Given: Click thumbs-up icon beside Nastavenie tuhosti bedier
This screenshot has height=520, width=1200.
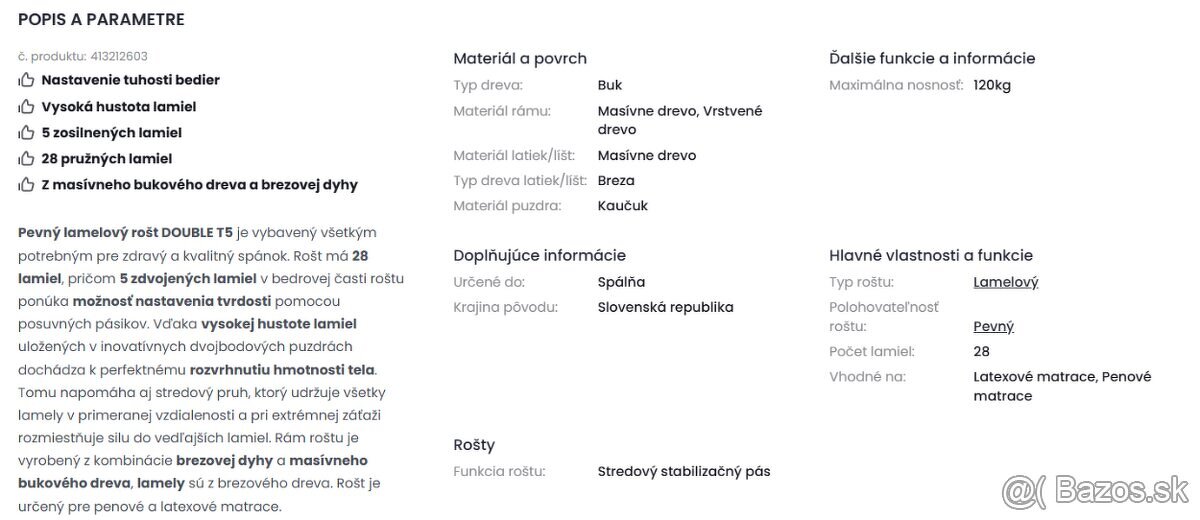Looking at the screenshot, I should click(x=26, y=80).
